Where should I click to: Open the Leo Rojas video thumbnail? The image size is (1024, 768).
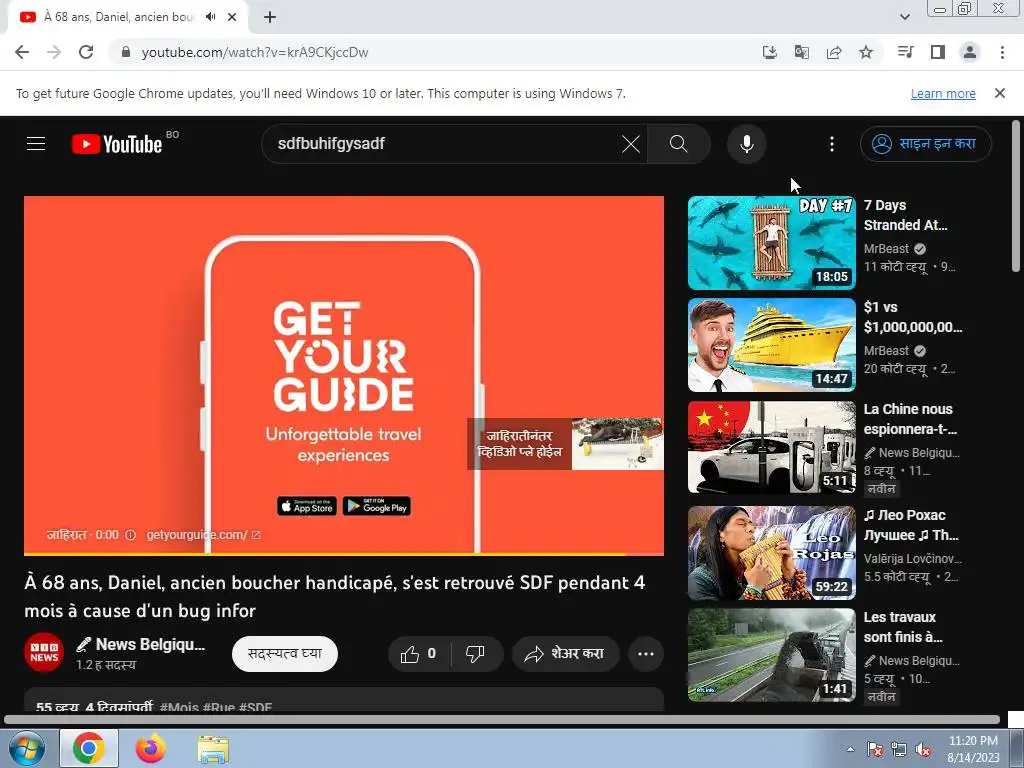(771, 553)
